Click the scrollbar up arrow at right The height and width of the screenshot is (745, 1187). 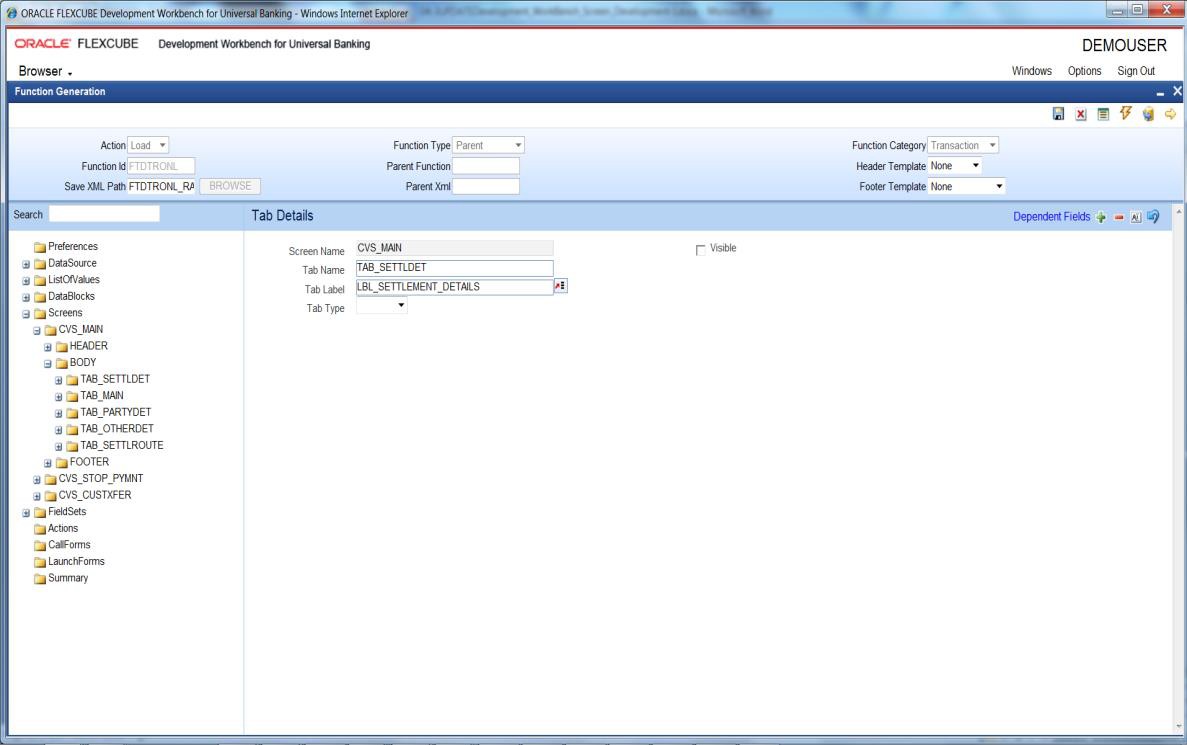[x=1179, y=210]
